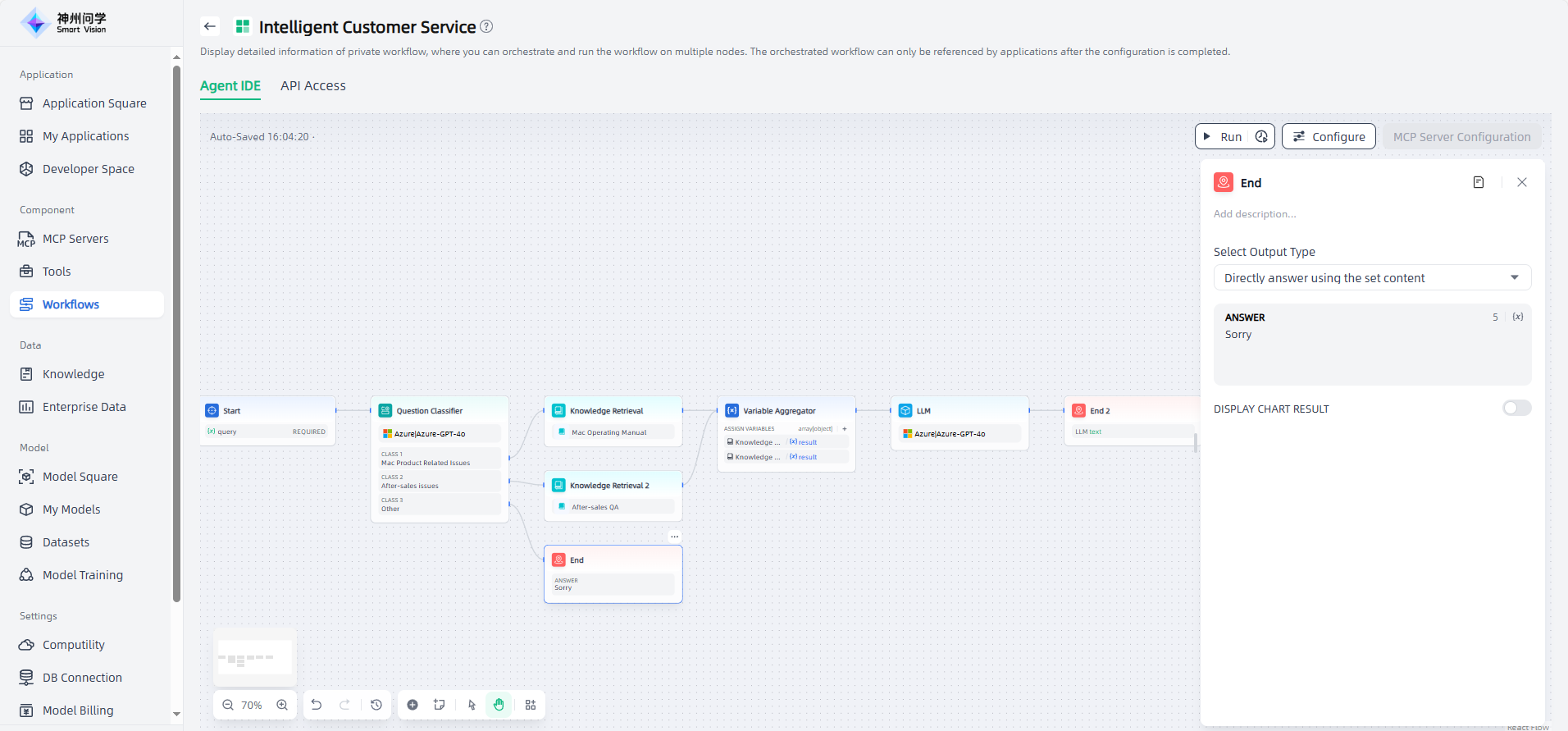The image size is (1568, 731).
Task: Switch to the API Access tab
Action: pyautogui.click(x=312, y=86)
